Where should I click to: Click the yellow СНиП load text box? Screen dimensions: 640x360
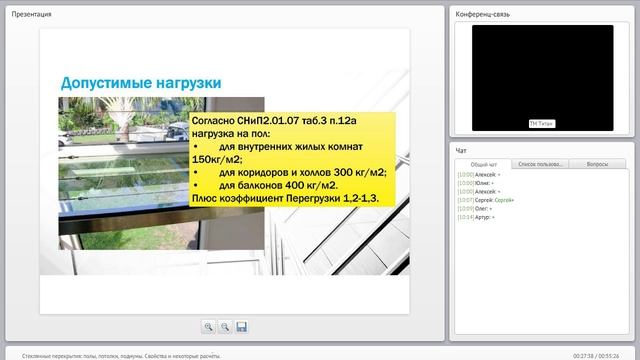292,159
